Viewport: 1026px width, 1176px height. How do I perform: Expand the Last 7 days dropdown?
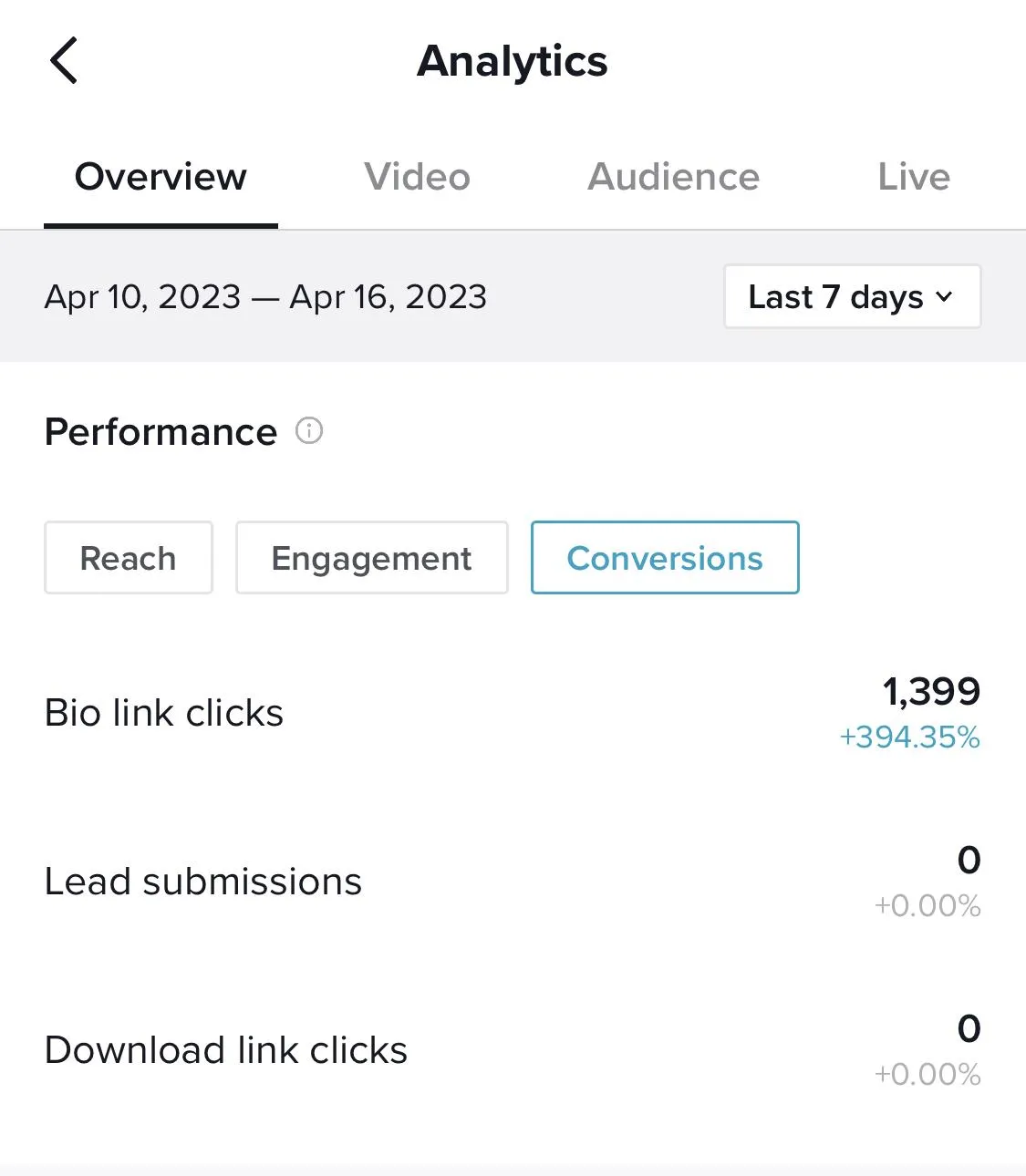(x=852, y=296)
